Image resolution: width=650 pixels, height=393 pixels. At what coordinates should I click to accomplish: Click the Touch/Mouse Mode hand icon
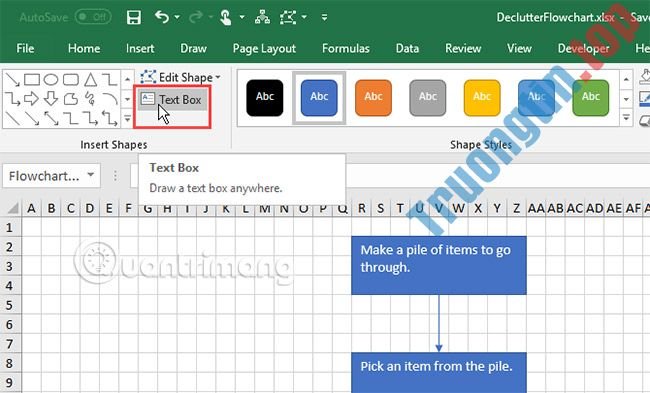(226, 17)
